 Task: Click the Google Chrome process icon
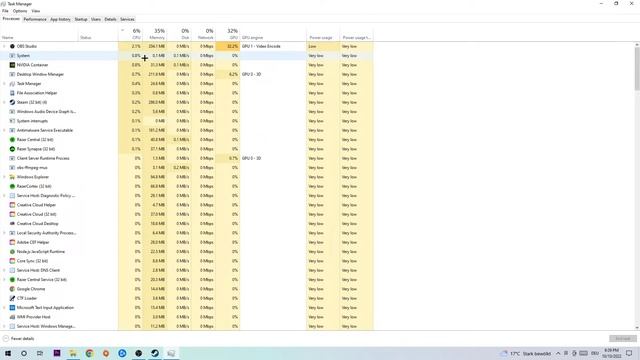(12, 289)
